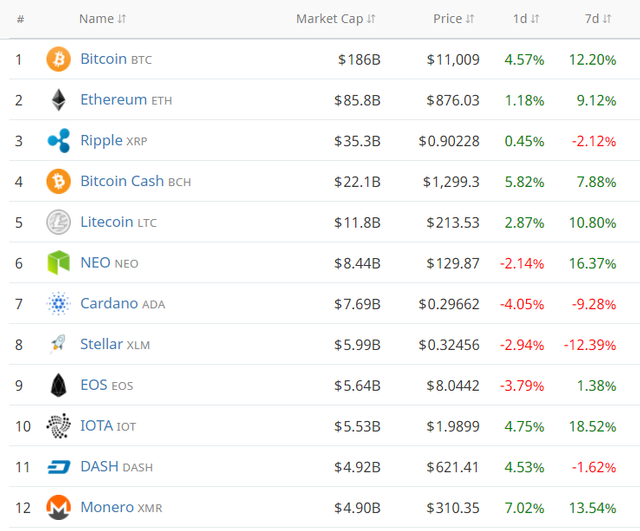Sort by 1d change column
The image size is (640, 531).
point(526,19)
